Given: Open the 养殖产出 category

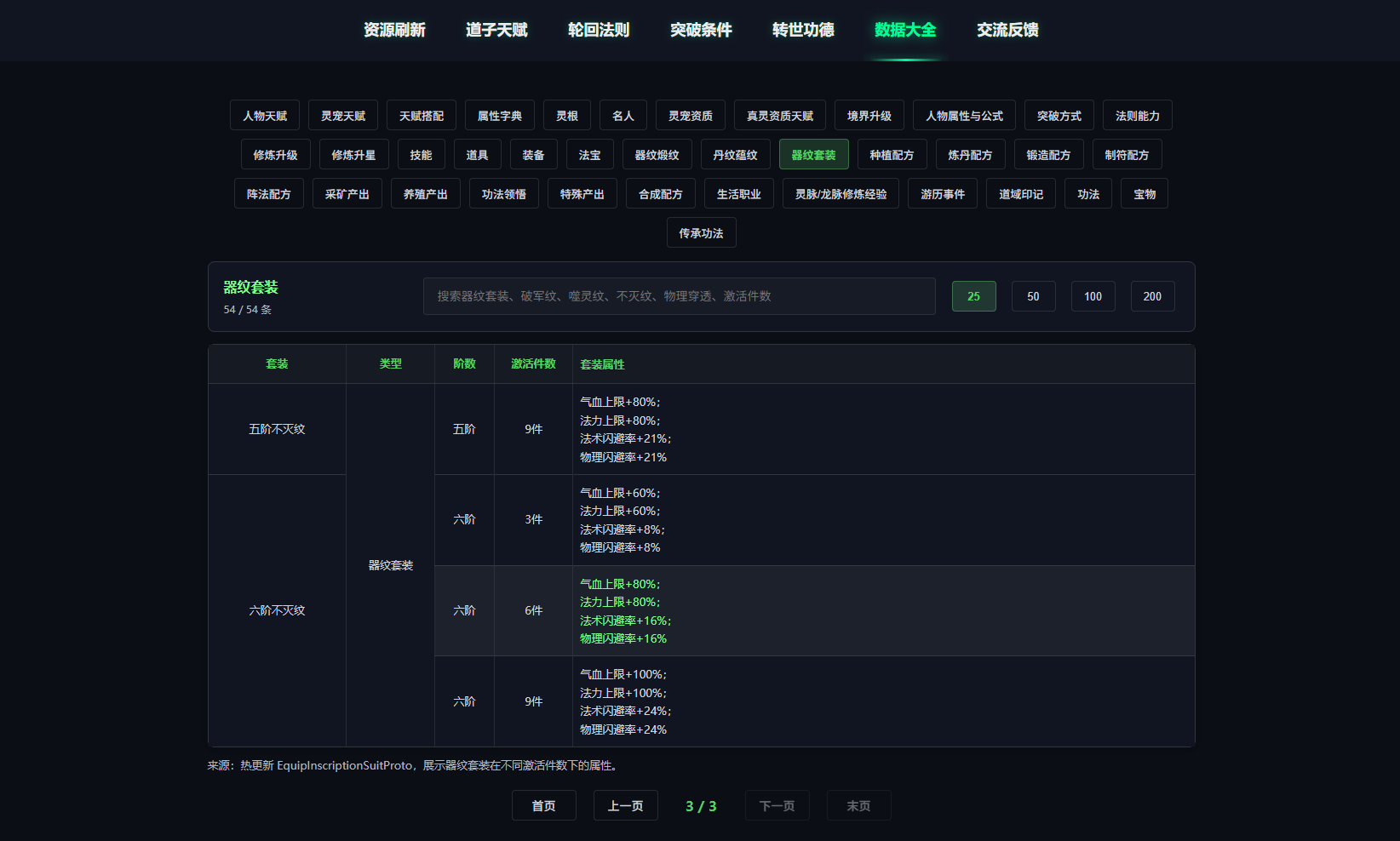Looking at the screenshot, I should tap(426, 194).
